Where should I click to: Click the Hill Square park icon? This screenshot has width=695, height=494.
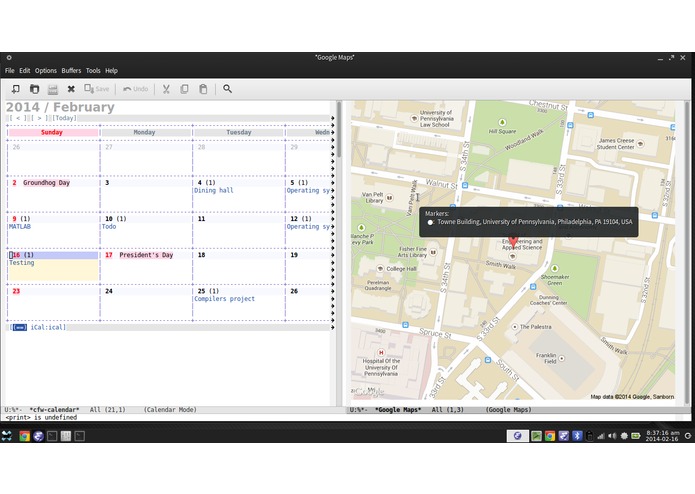click(x=502, y=122)
